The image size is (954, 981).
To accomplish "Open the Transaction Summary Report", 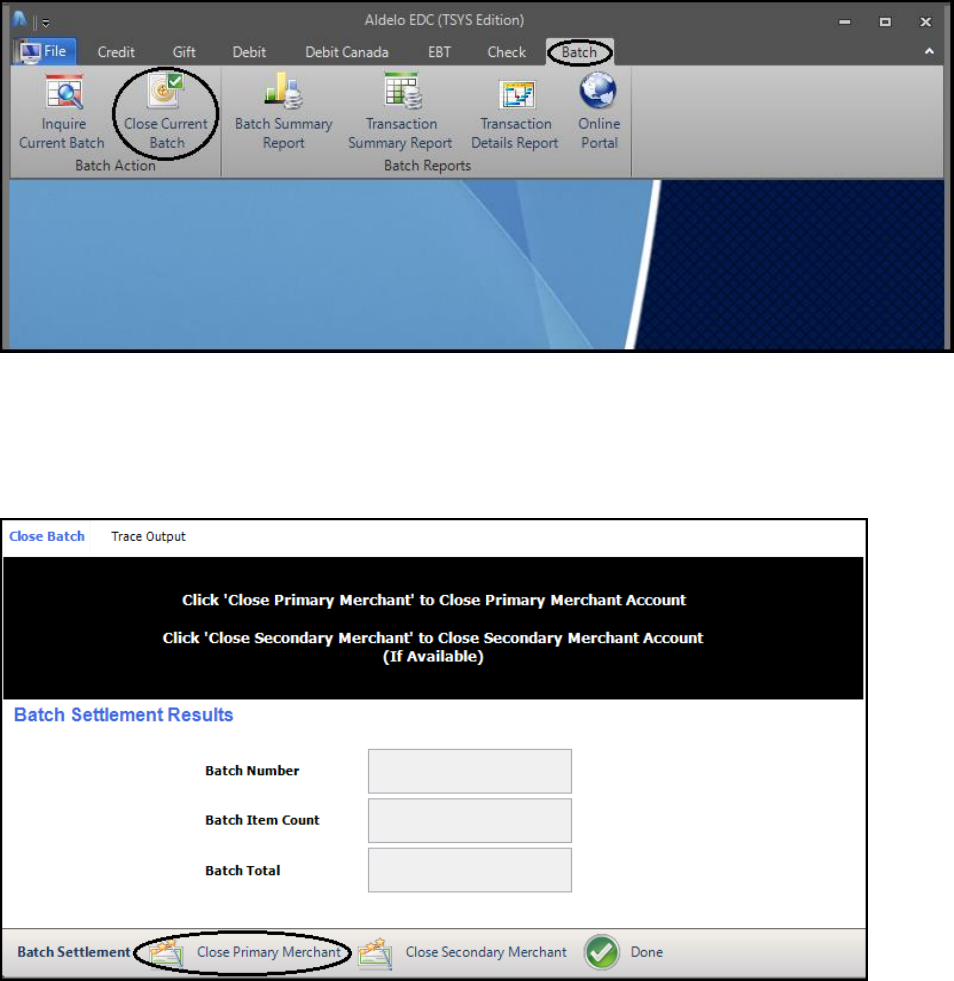I will point(400,112).
